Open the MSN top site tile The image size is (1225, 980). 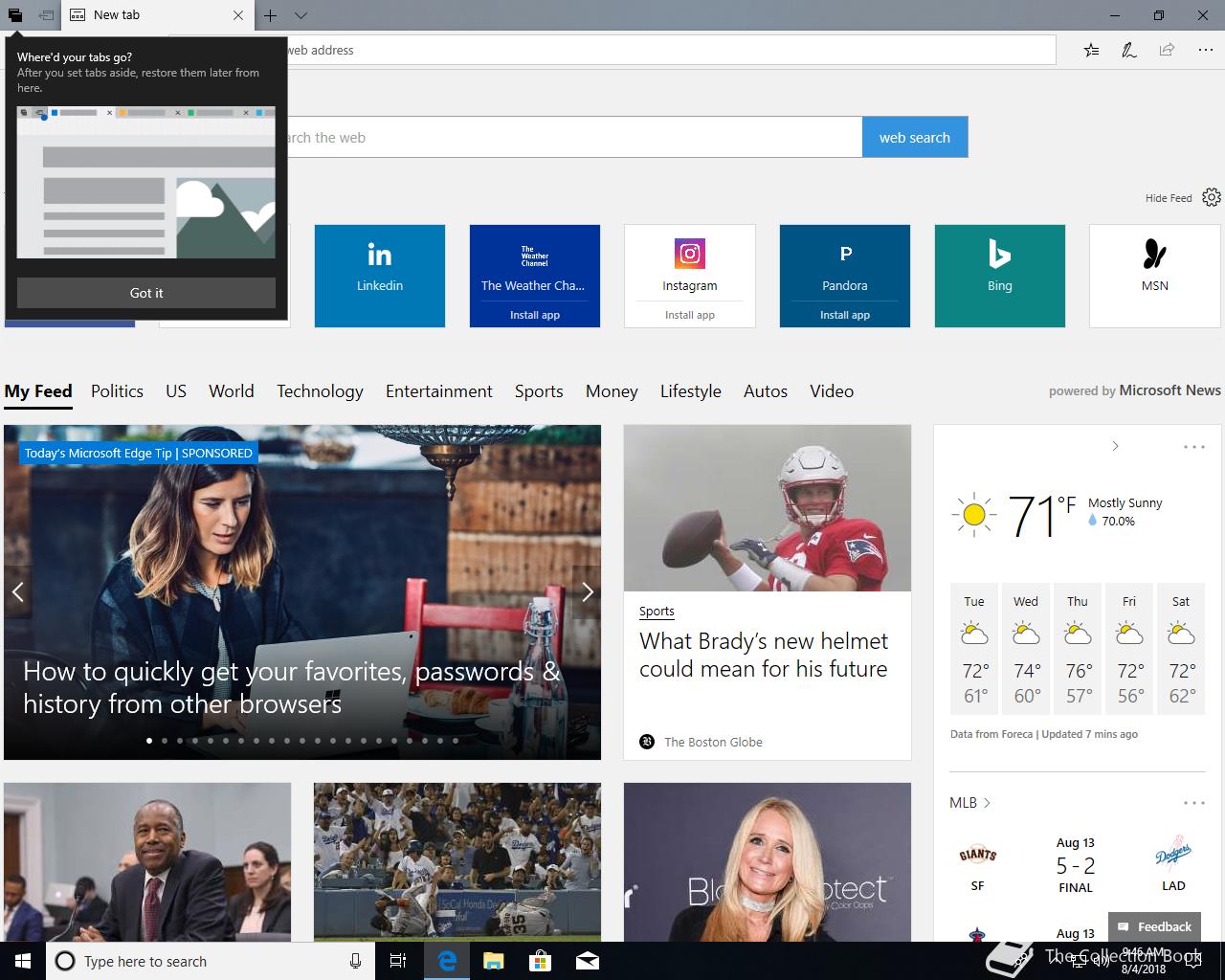tap(1155, 276)
